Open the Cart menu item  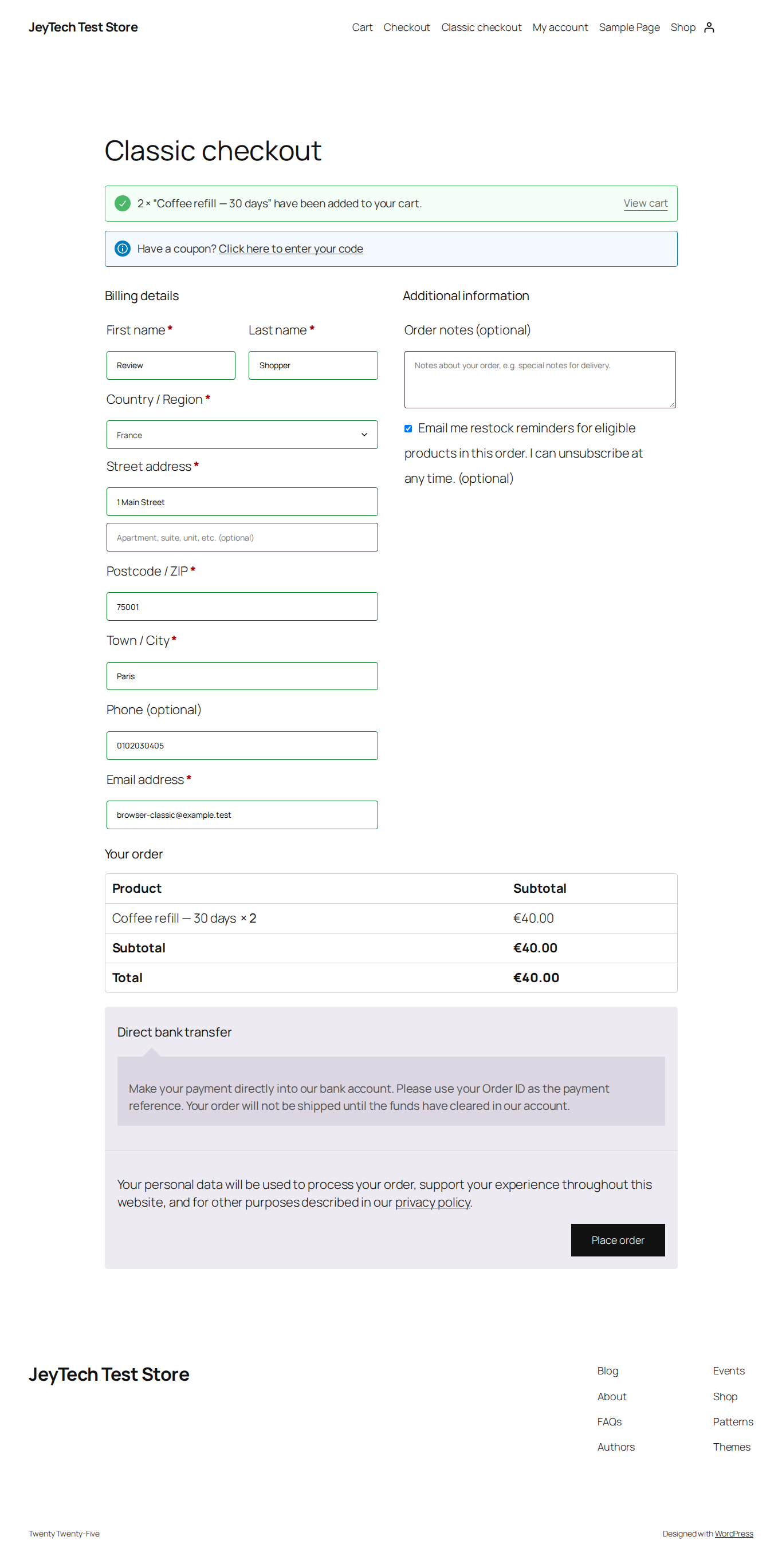361,27
